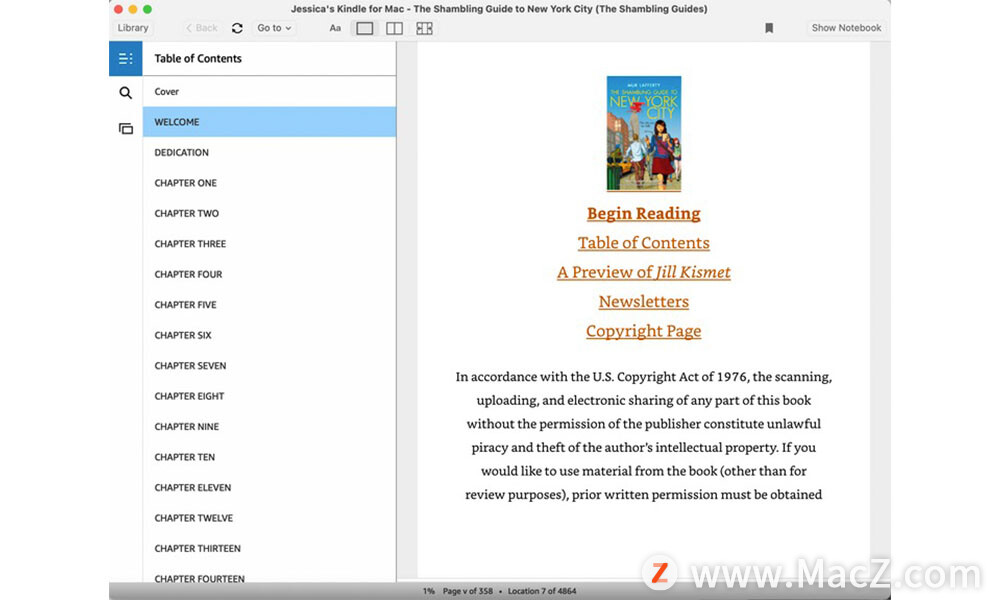
Task: Click the 1% reading progress indicator
Action: [429, 591]
